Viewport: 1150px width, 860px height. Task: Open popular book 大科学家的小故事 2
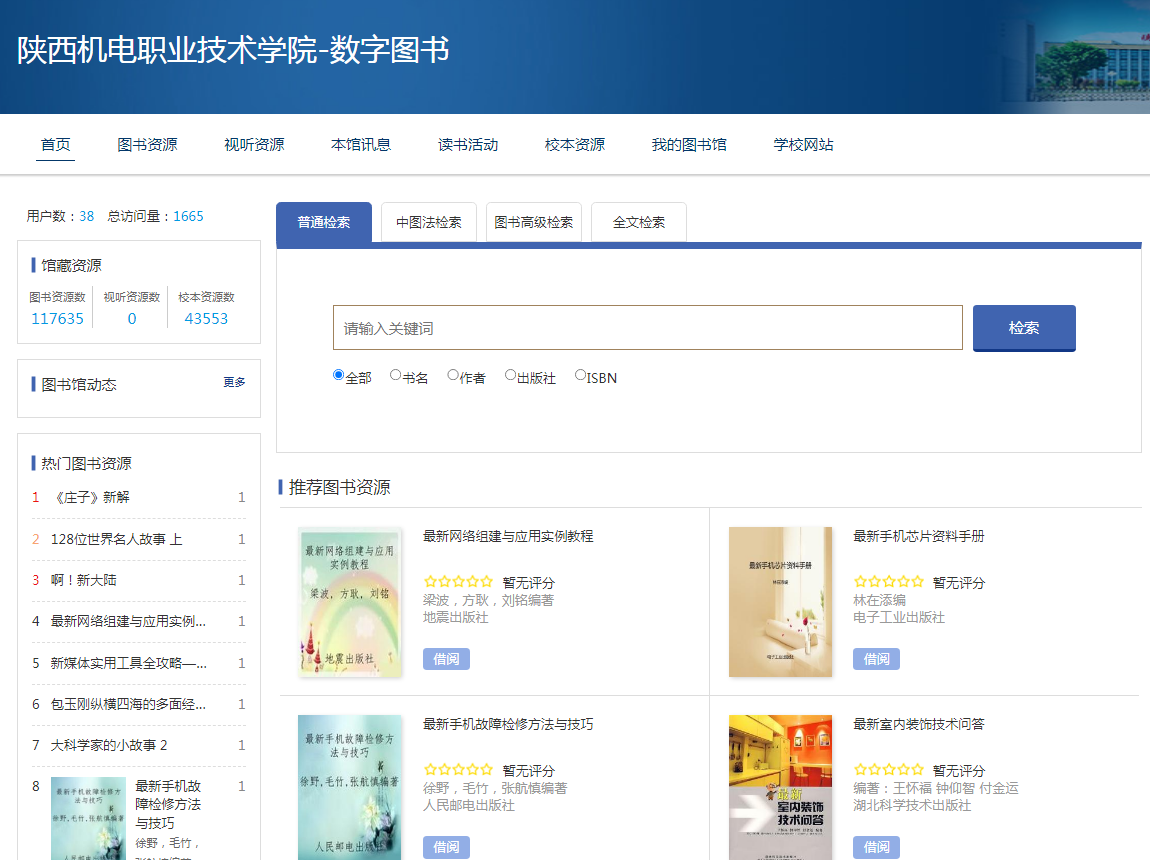(109, 745)
